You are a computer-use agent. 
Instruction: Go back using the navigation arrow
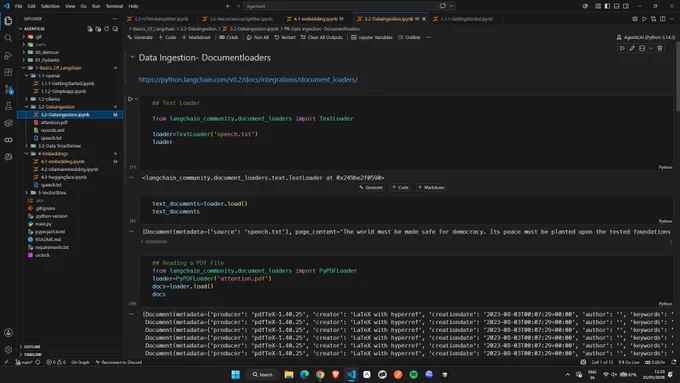[x=228, y=6]
